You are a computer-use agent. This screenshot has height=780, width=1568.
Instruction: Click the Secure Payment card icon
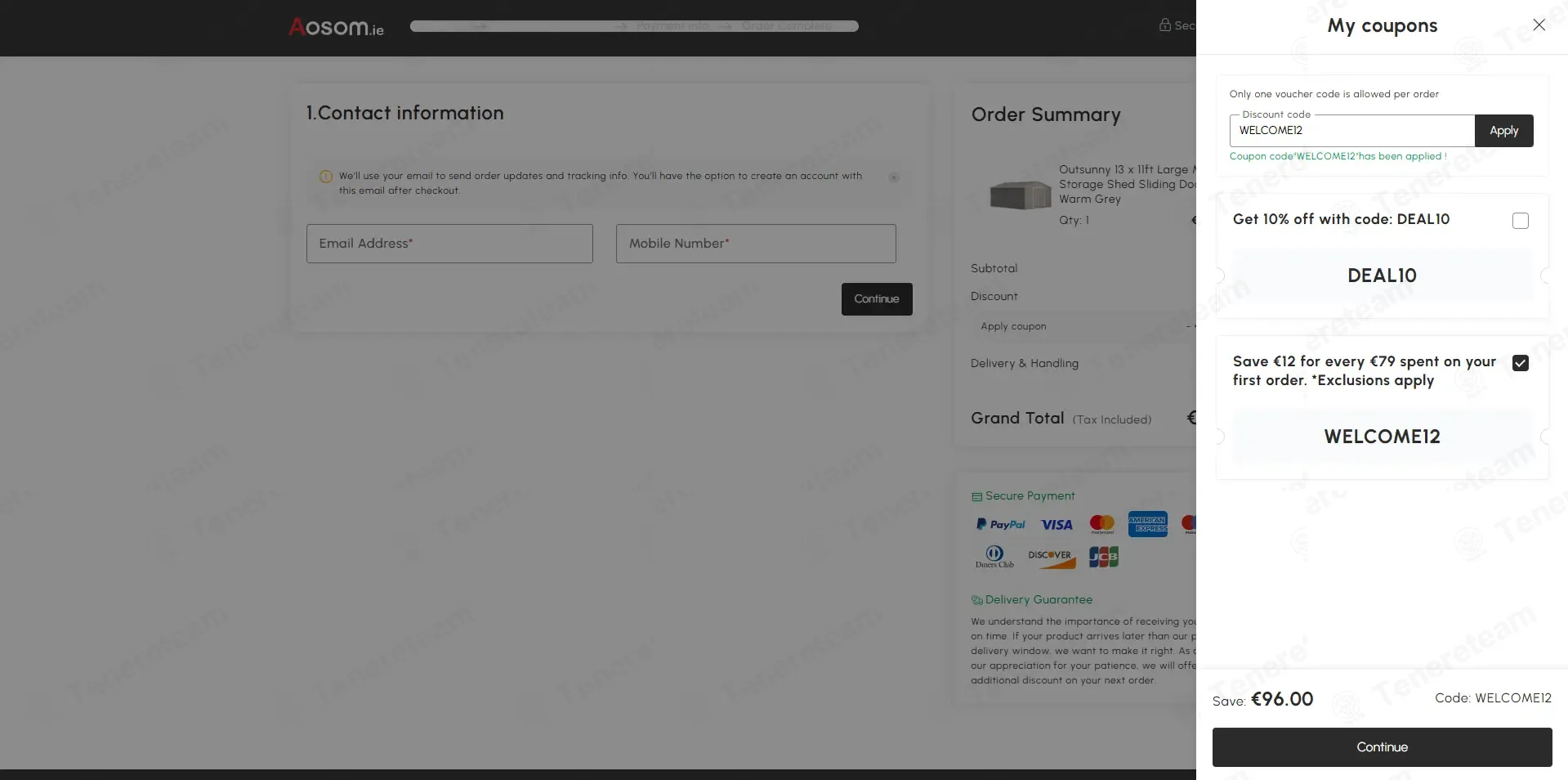click(x=976, y=496)
